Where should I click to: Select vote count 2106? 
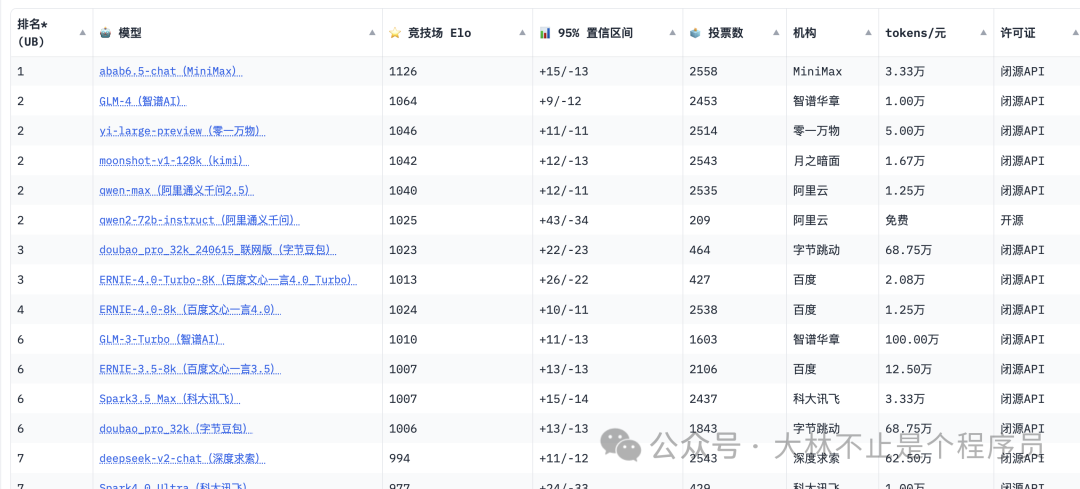703,369
